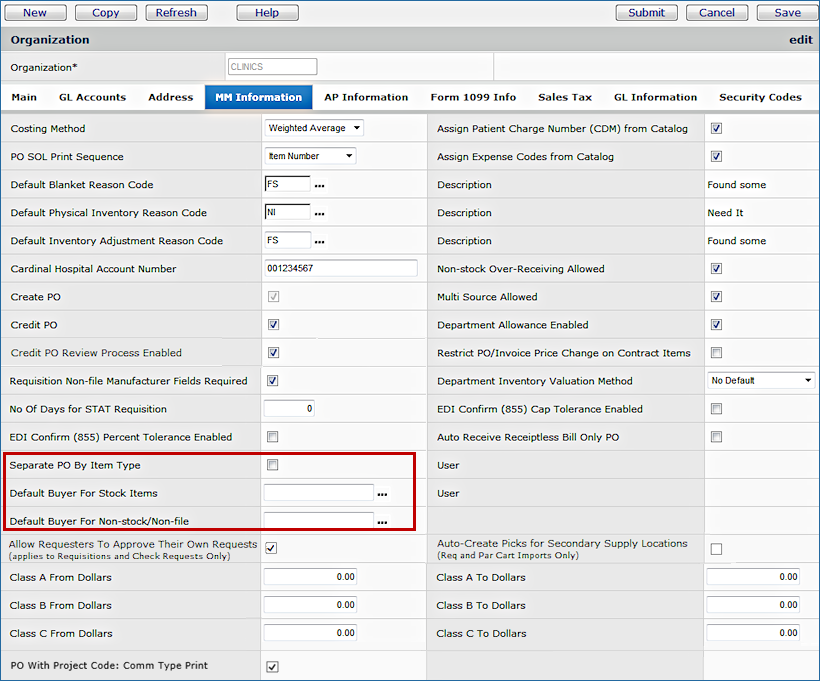Open Department Inventory Valuation Method dropdown
The height and width of the screenshot is (681, 820).
[x=761, y=381]
